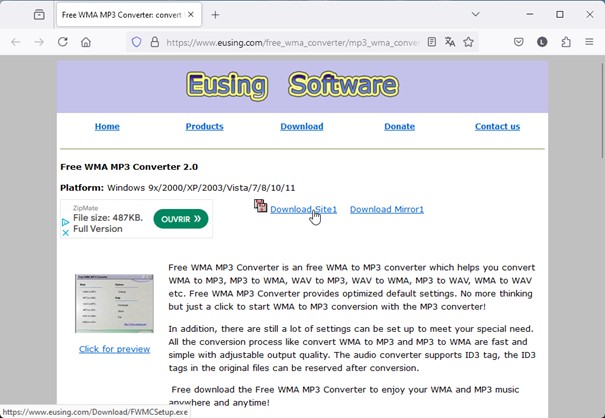Show tracking protection shield info

click(136, 42)
